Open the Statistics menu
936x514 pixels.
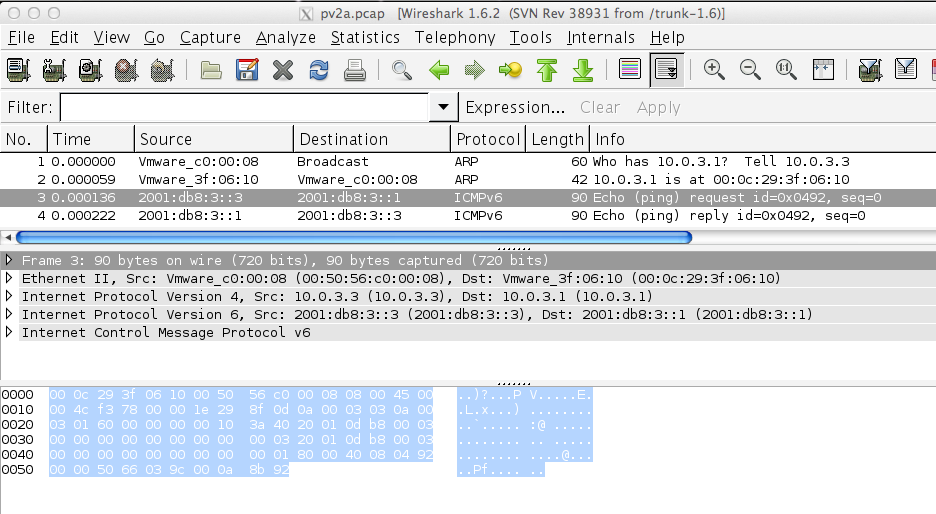365,38
